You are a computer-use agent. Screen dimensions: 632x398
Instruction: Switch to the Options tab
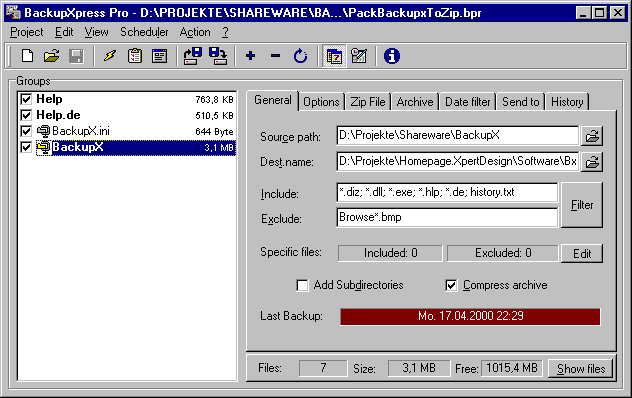[x=321, y=102]
